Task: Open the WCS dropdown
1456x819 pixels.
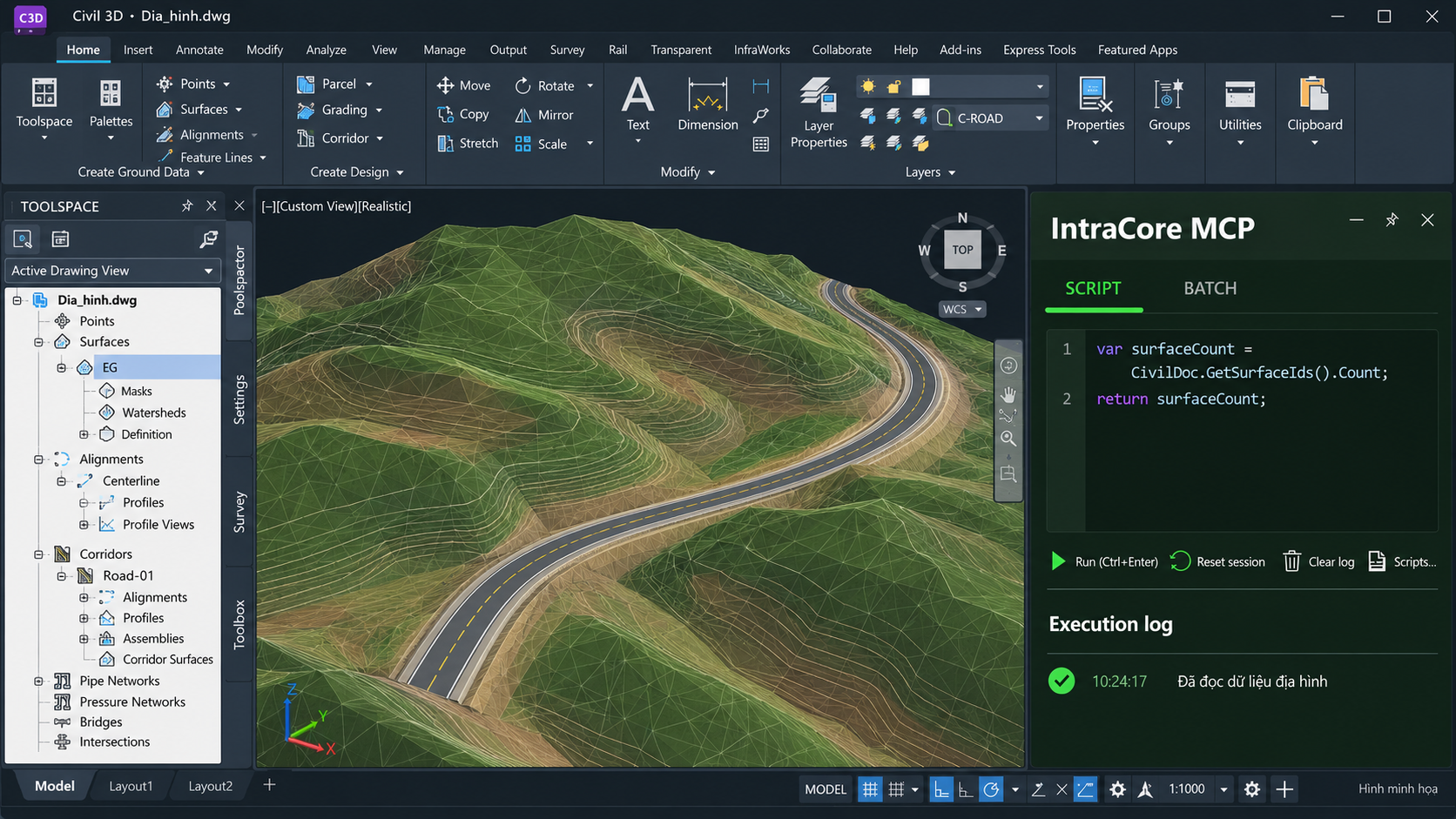Action: (962, 309)
